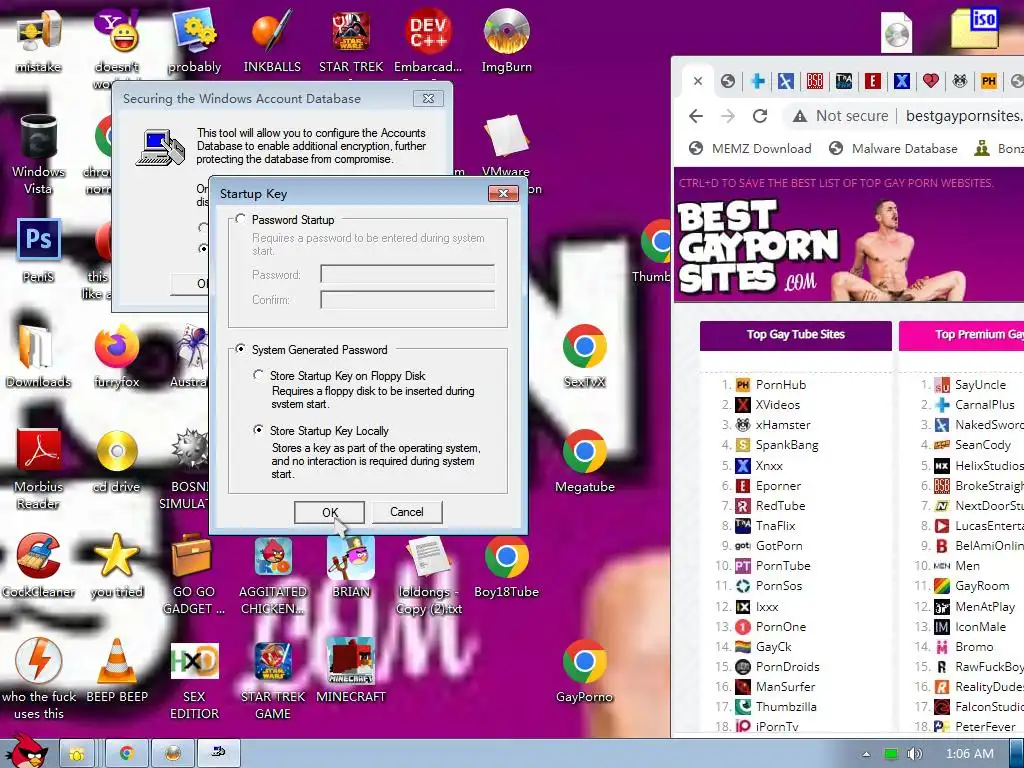
Task: Open the 'cd drive' disc icon
Action: click(116, 461)
